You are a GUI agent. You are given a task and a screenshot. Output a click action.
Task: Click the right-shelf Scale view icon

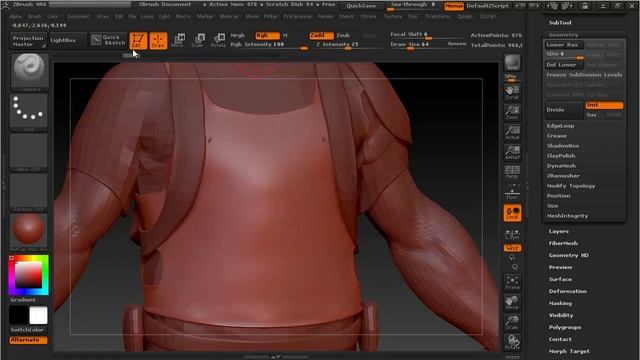(x=512, y=323)
